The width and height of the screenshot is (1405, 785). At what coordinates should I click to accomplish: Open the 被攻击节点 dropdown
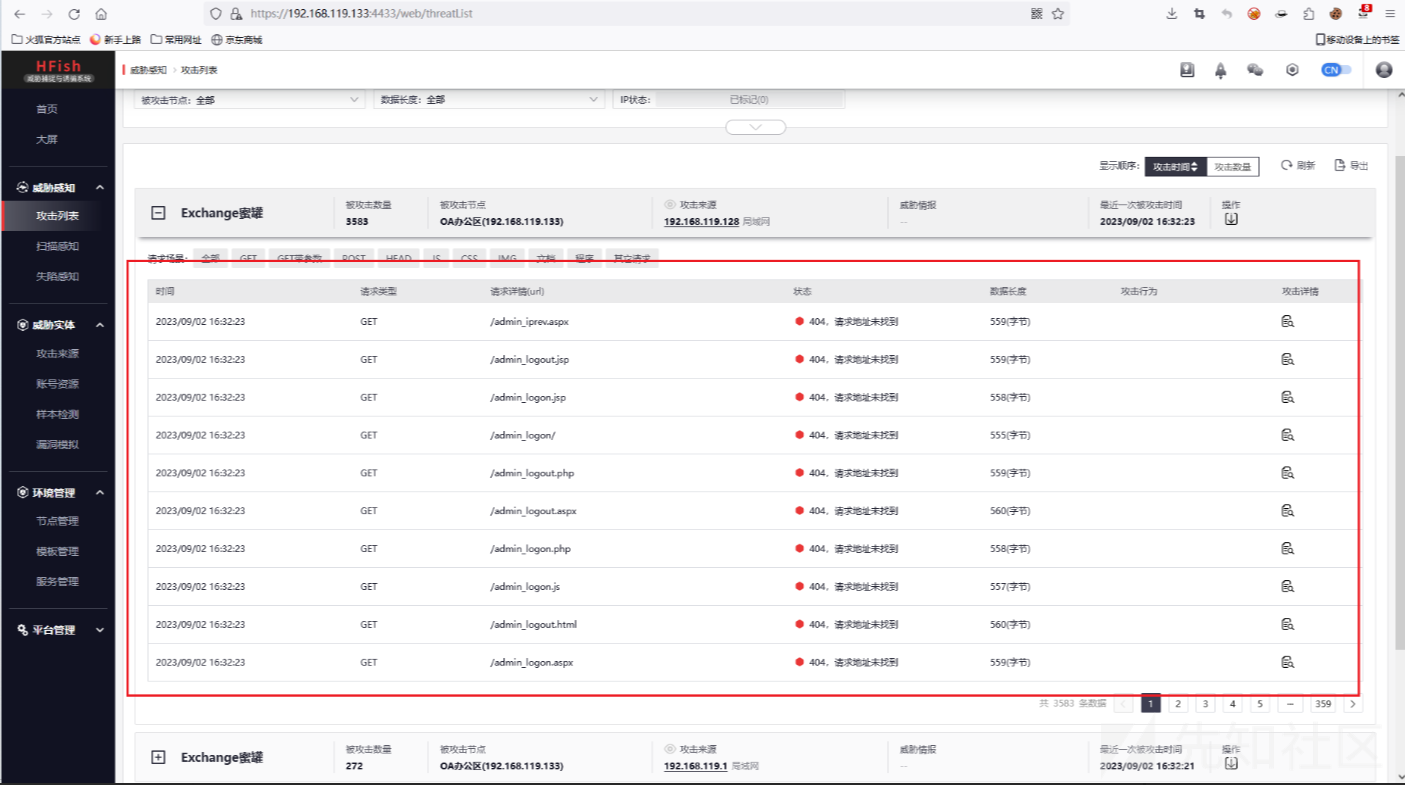250,100
